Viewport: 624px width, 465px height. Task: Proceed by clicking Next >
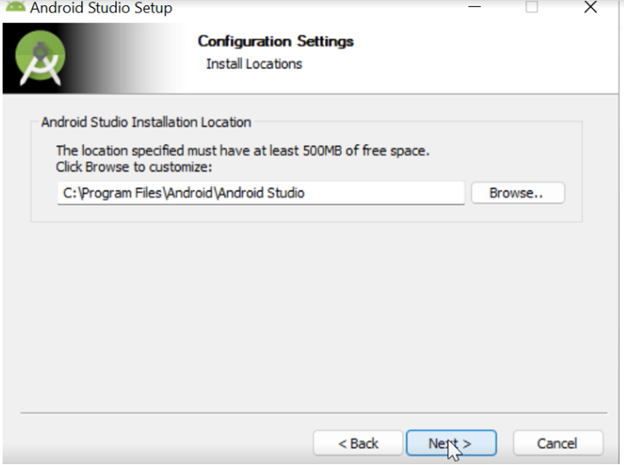[450, 443]
